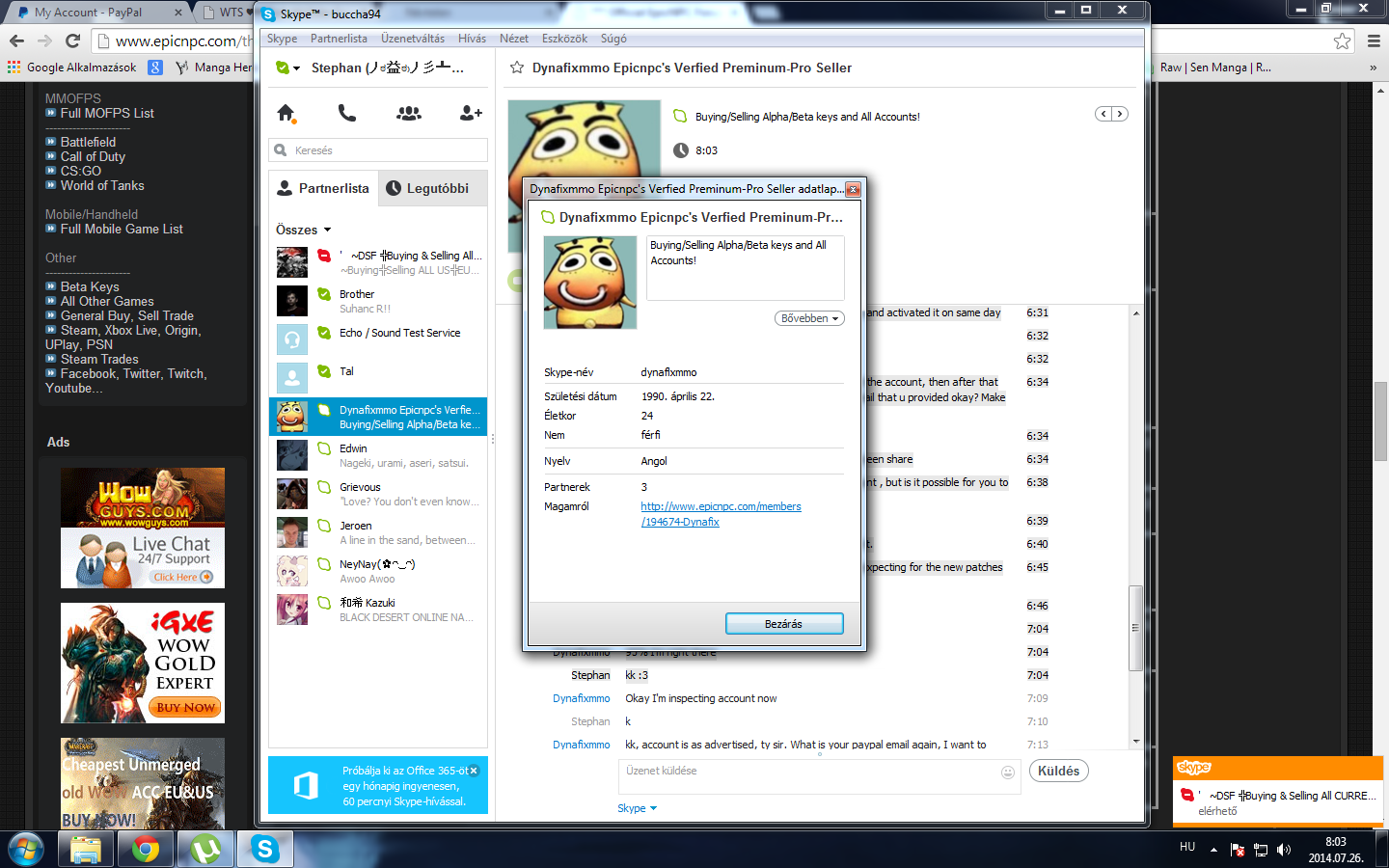1389x868 pixels.
Task: Click the volume tray icon
Action: (x=1284, y=850)
